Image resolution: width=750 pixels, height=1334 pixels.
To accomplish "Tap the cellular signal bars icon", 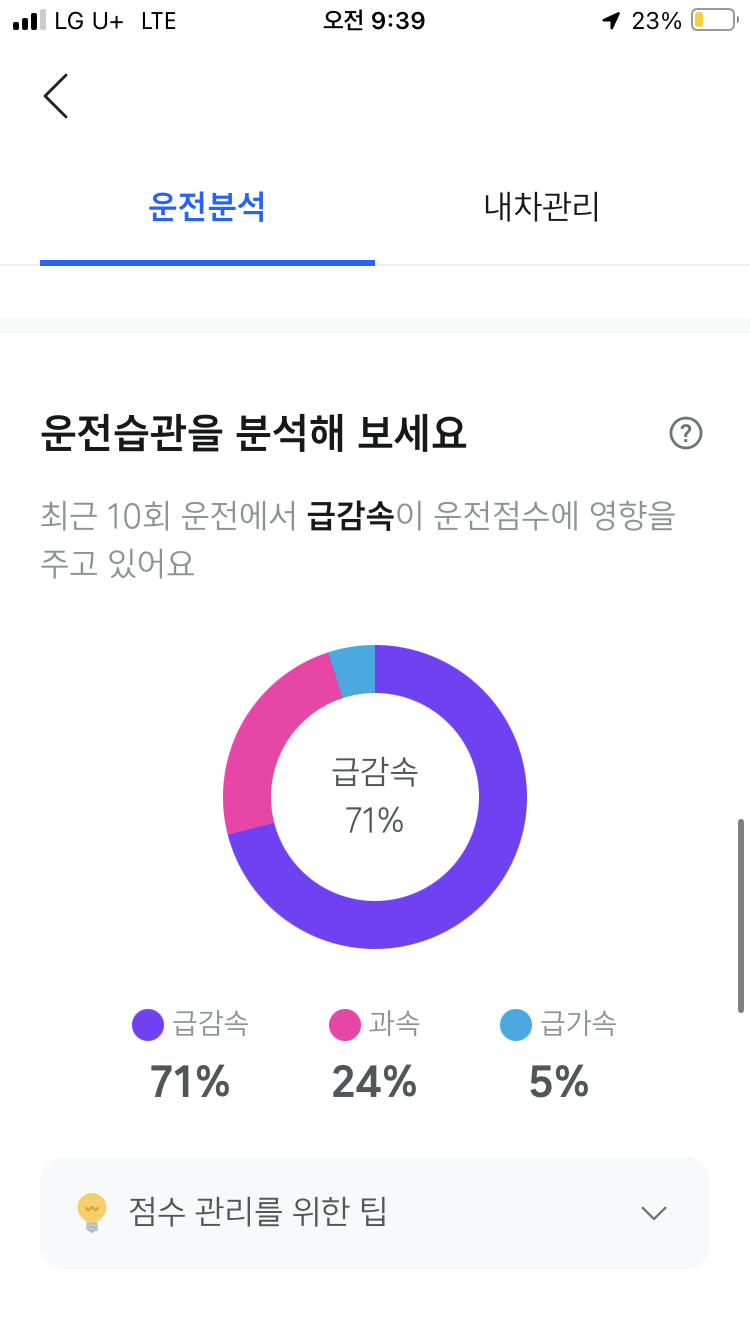I will tap(29, 21).
